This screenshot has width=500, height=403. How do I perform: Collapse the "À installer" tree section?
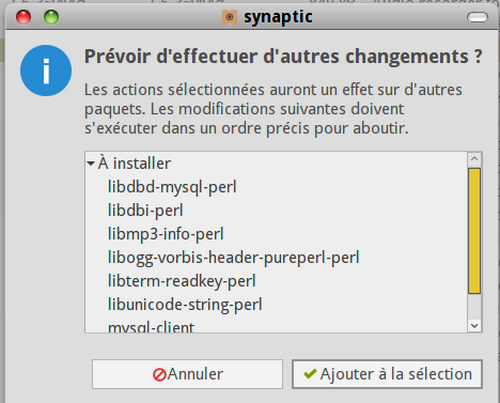click(x=91, y=164)
